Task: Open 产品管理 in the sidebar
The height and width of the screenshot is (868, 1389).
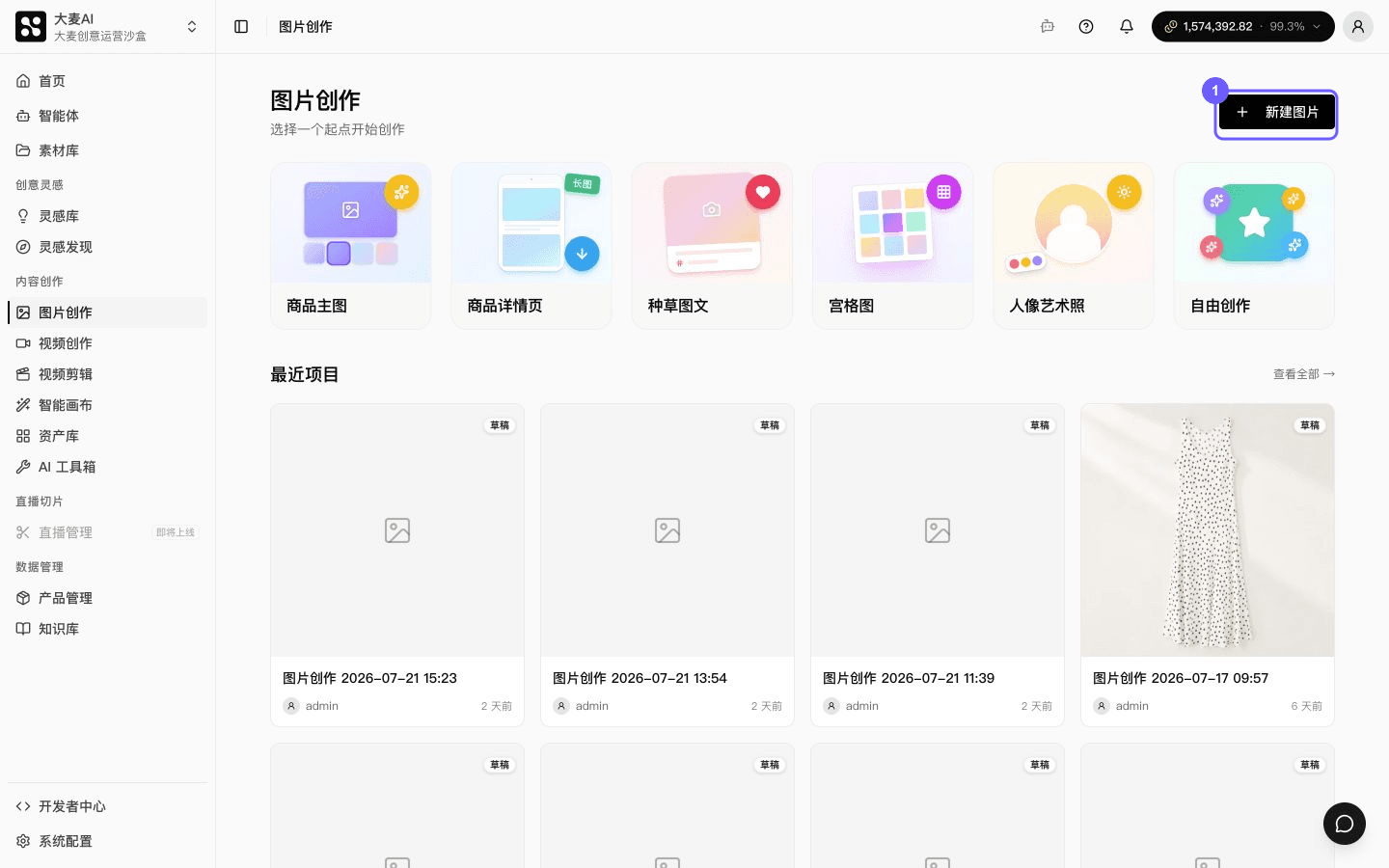Action: (x=107, y=598)
